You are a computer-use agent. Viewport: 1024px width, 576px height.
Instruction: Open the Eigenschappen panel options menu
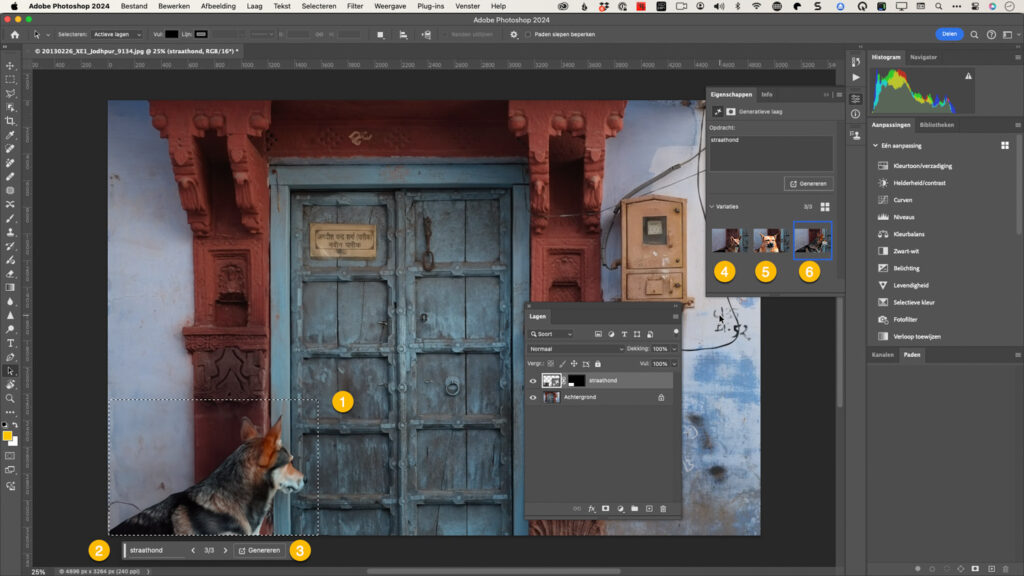[839, 95]
